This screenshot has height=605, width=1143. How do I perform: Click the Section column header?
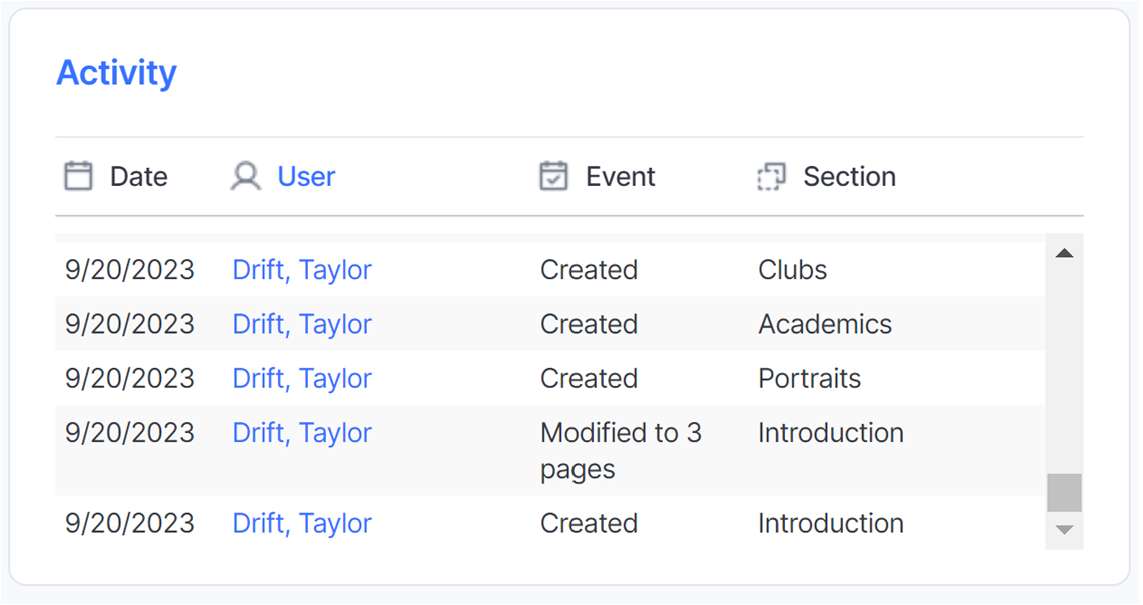coord(849,176)
